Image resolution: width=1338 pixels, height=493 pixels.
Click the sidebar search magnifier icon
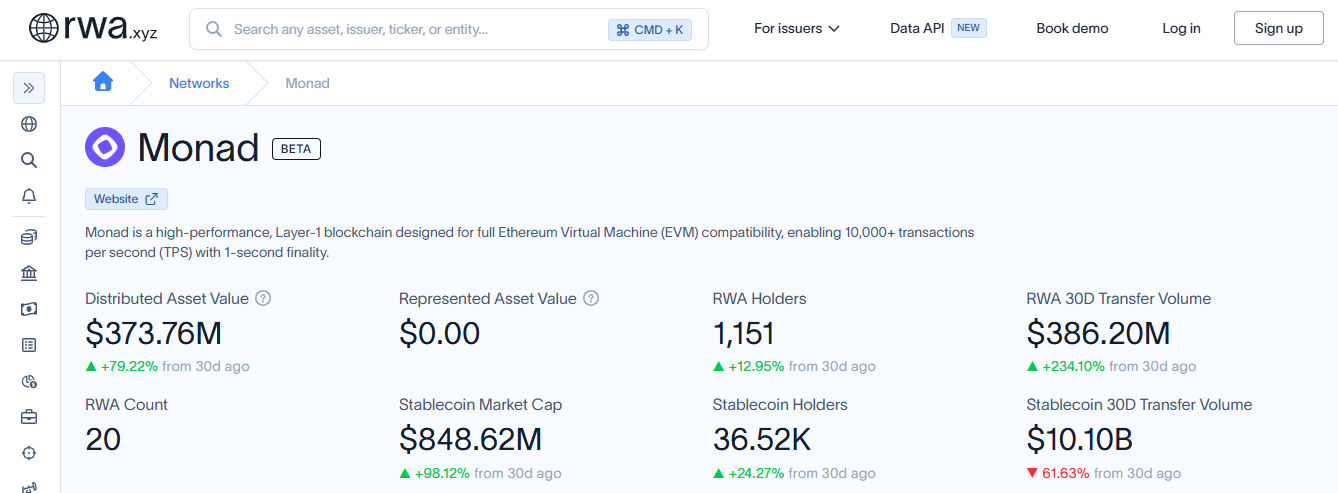pos(29,160)
